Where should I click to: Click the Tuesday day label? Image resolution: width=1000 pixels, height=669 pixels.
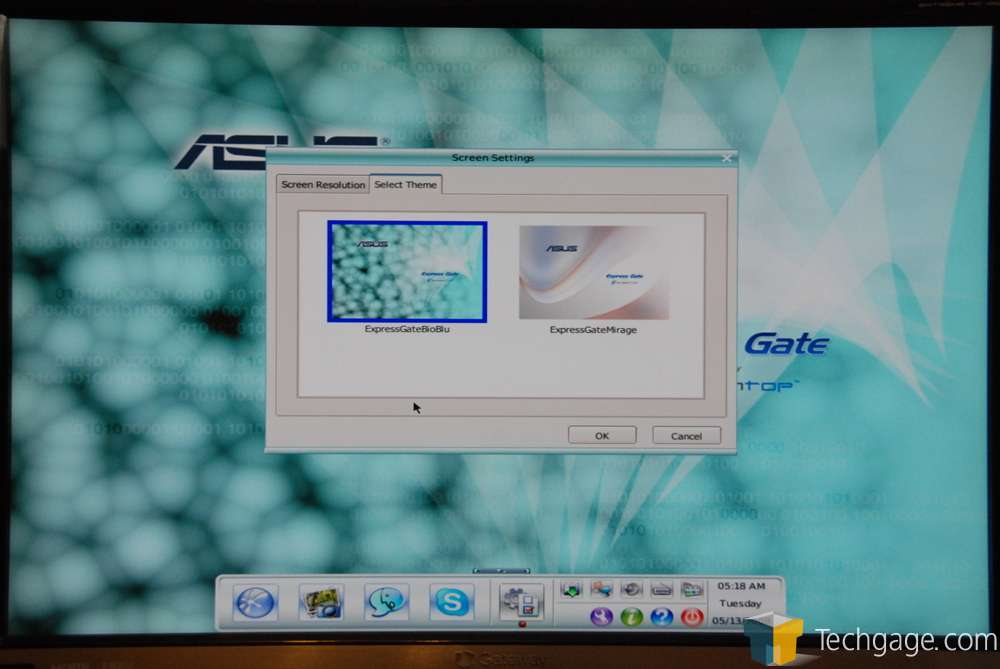pos(740,603)
